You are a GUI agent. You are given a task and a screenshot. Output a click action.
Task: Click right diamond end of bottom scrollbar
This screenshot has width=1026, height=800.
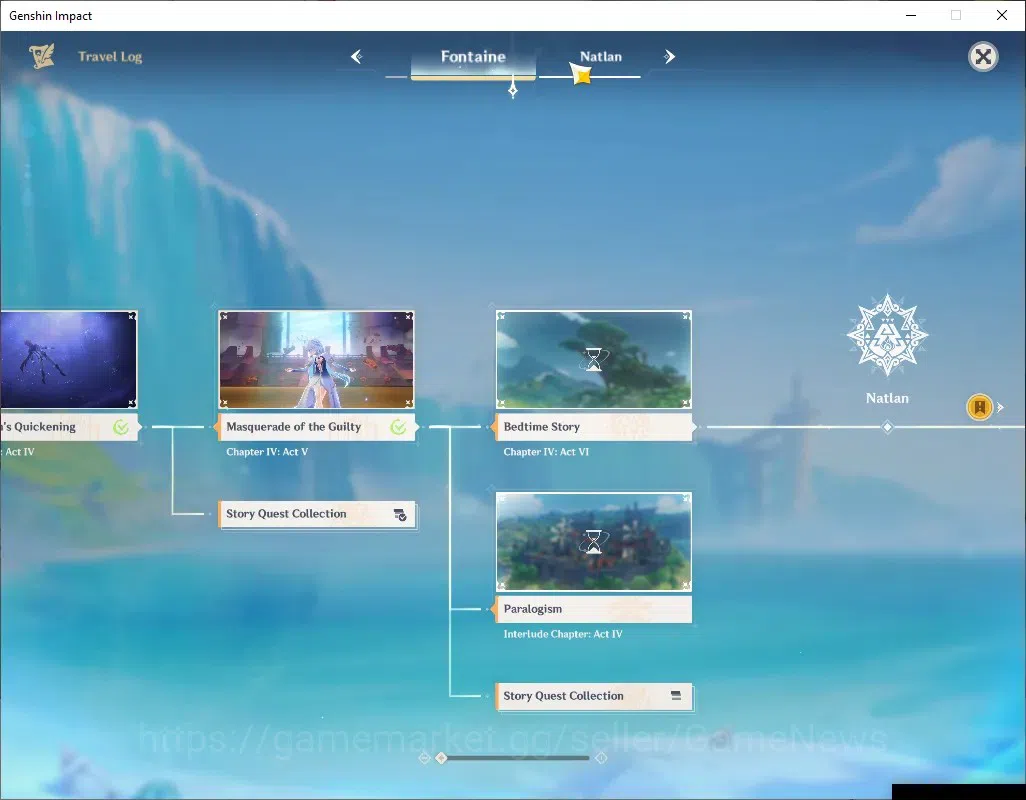pos(601,757)
